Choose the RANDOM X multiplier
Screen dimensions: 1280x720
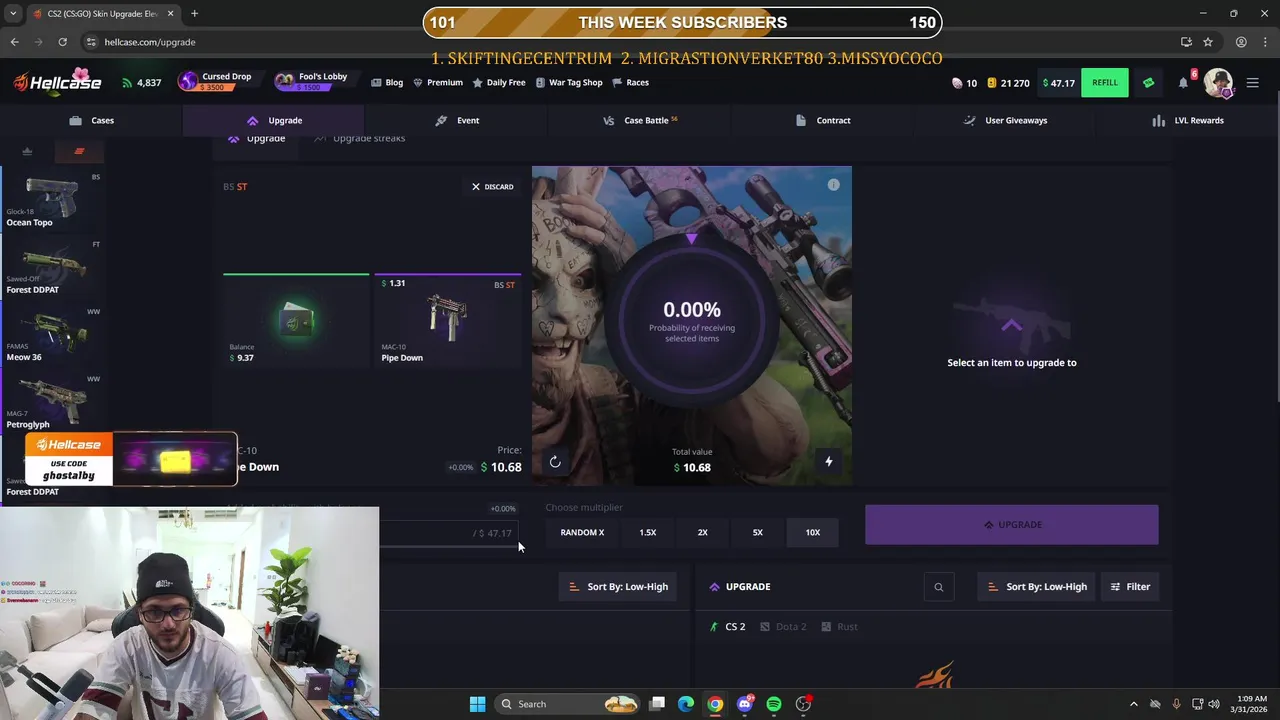(x=582, y=532)
